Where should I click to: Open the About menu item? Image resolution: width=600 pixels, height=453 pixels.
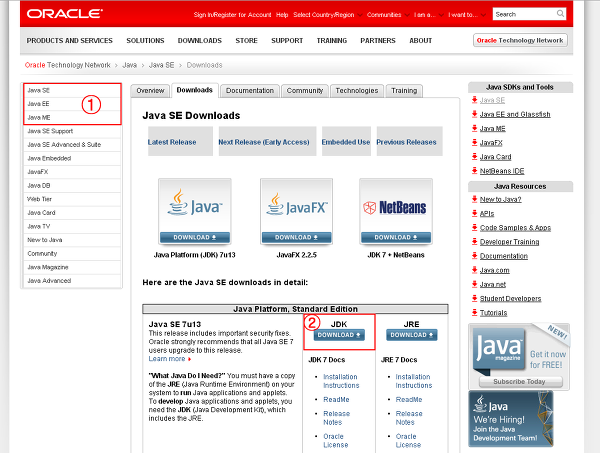(421, 41)
